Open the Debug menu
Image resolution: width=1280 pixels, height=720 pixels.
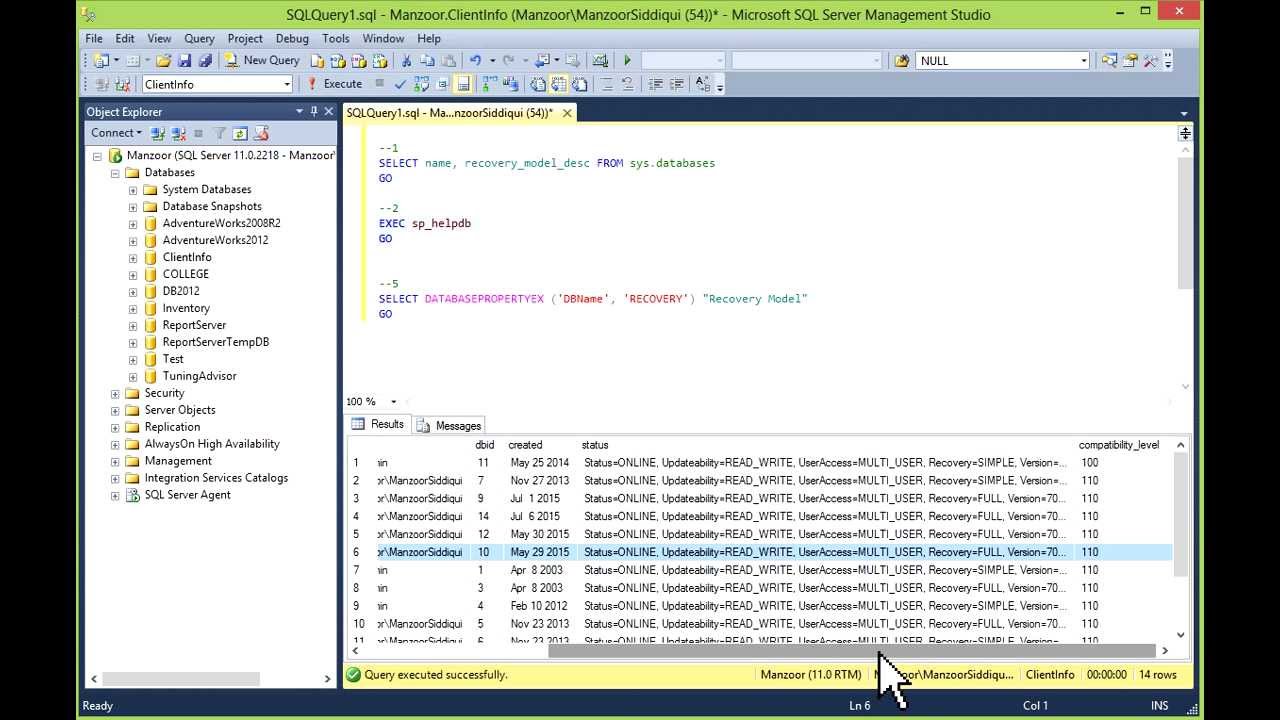tap(292, 38)
